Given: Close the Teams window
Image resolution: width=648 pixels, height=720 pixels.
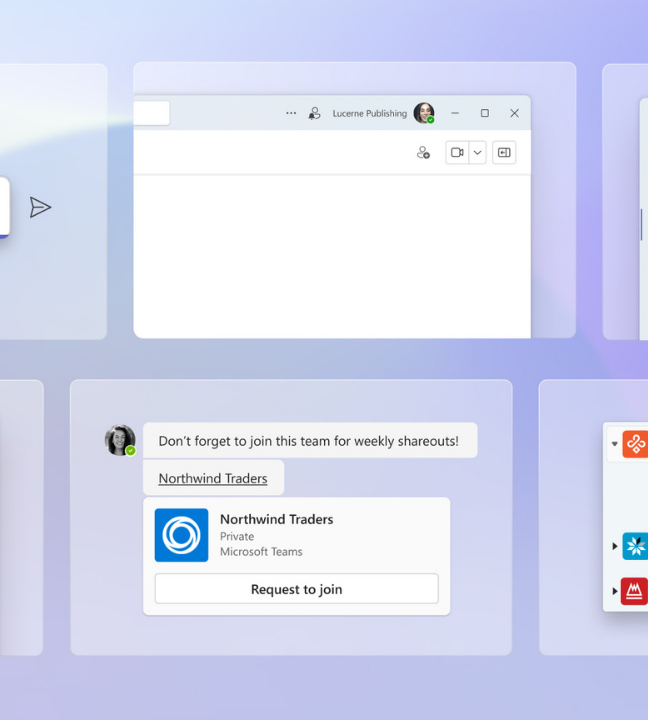Looking at the screenshot, I should coord(514,113).
